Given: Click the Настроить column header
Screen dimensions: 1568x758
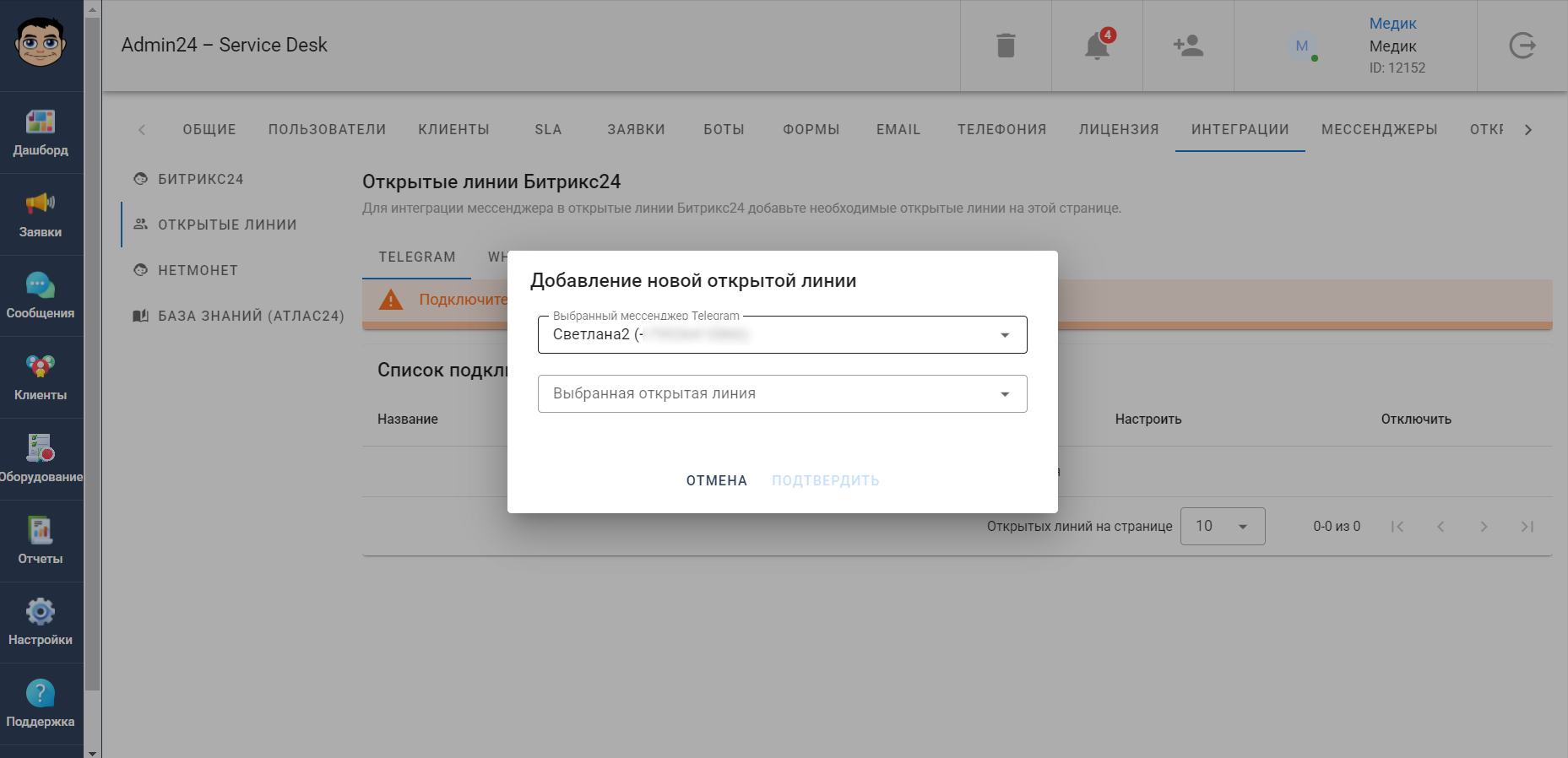Looking at the screenshot, I should tap(1148, 420).
